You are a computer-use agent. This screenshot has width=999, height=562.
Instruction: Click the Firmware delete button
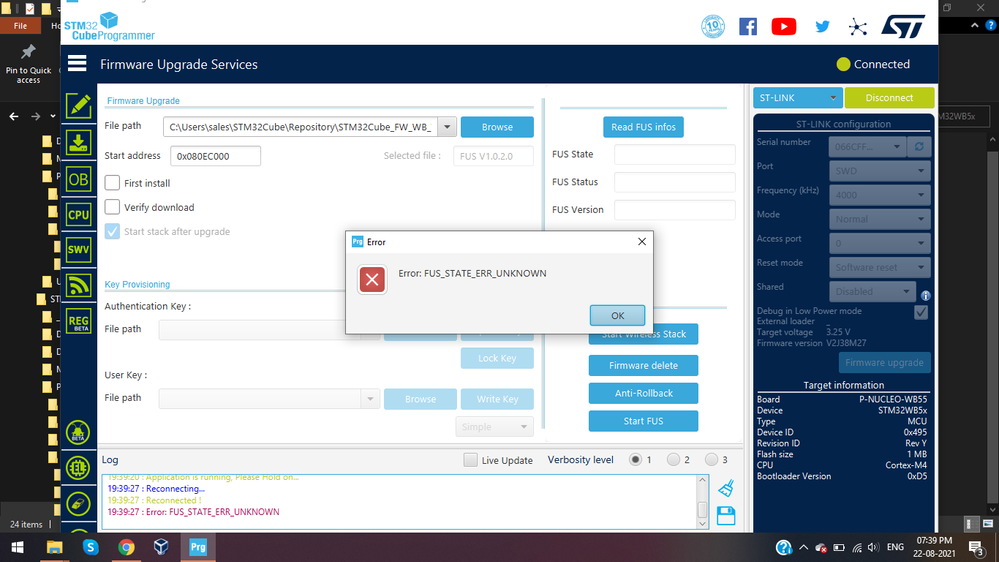643,365
